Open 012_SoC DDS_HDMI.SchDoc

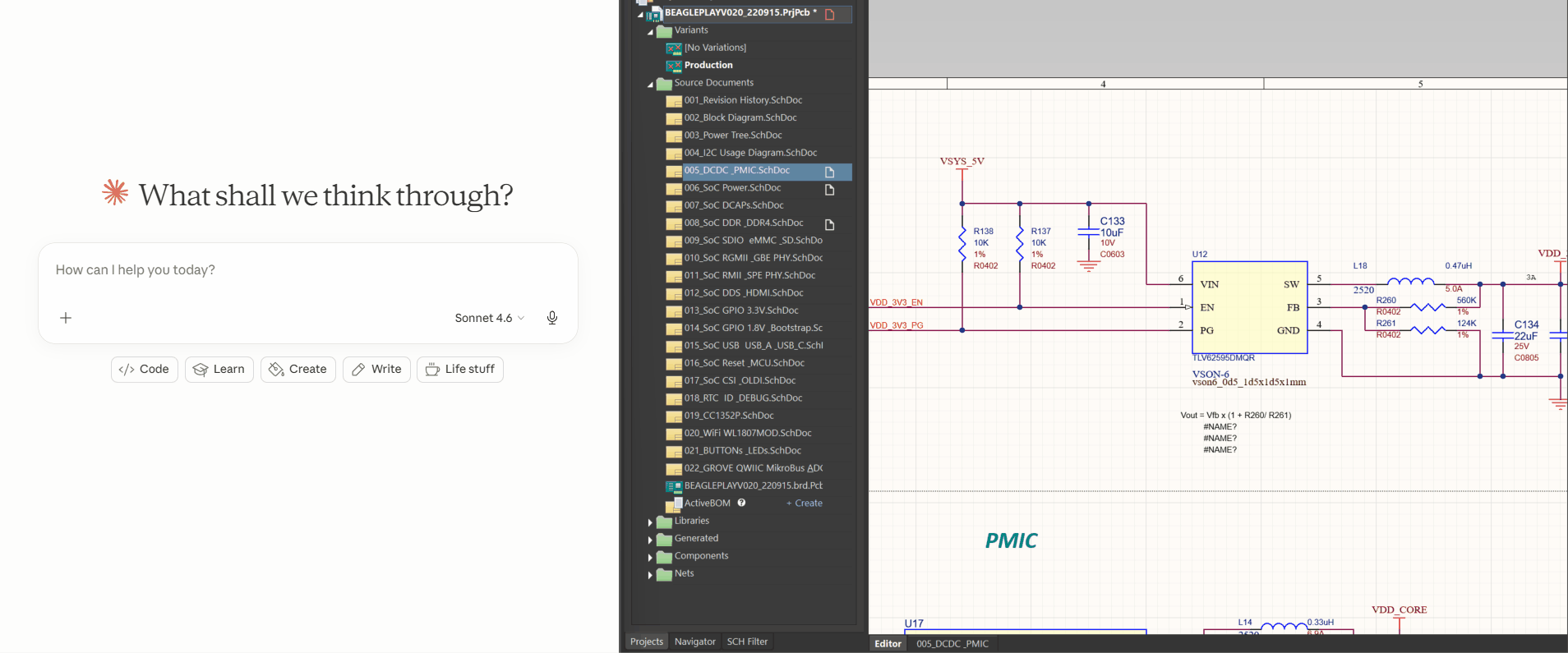[744, 293]
